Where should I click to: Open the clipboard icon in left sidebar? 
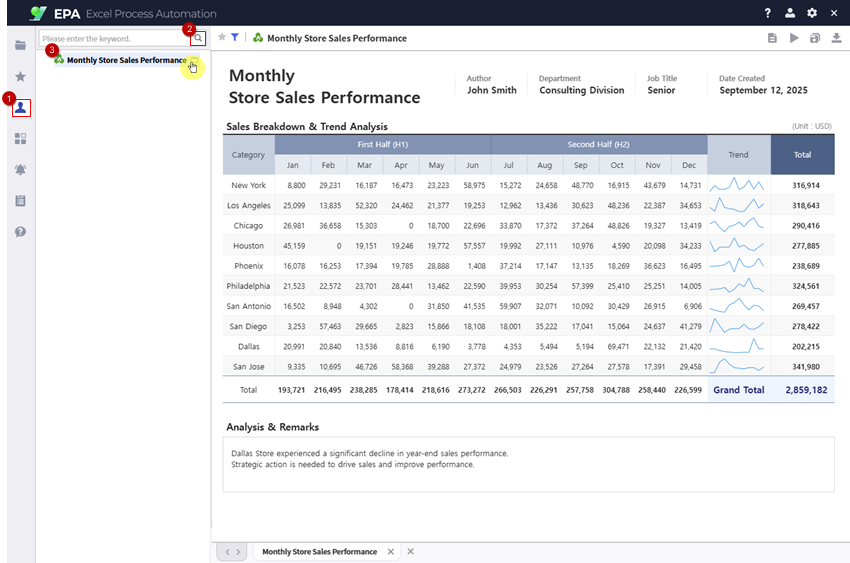pyautogui.click(x=20, y=201)
